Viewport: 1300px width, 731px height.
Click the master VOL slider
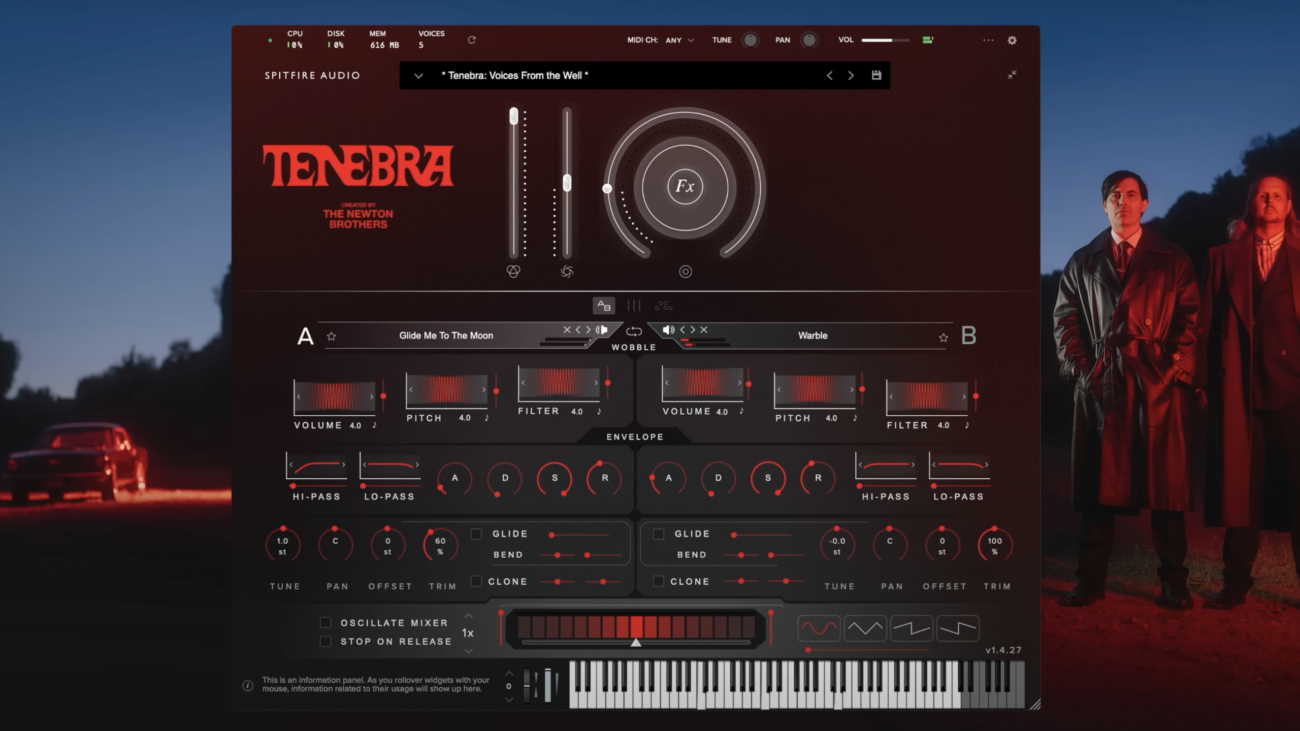tap(885, 40)
